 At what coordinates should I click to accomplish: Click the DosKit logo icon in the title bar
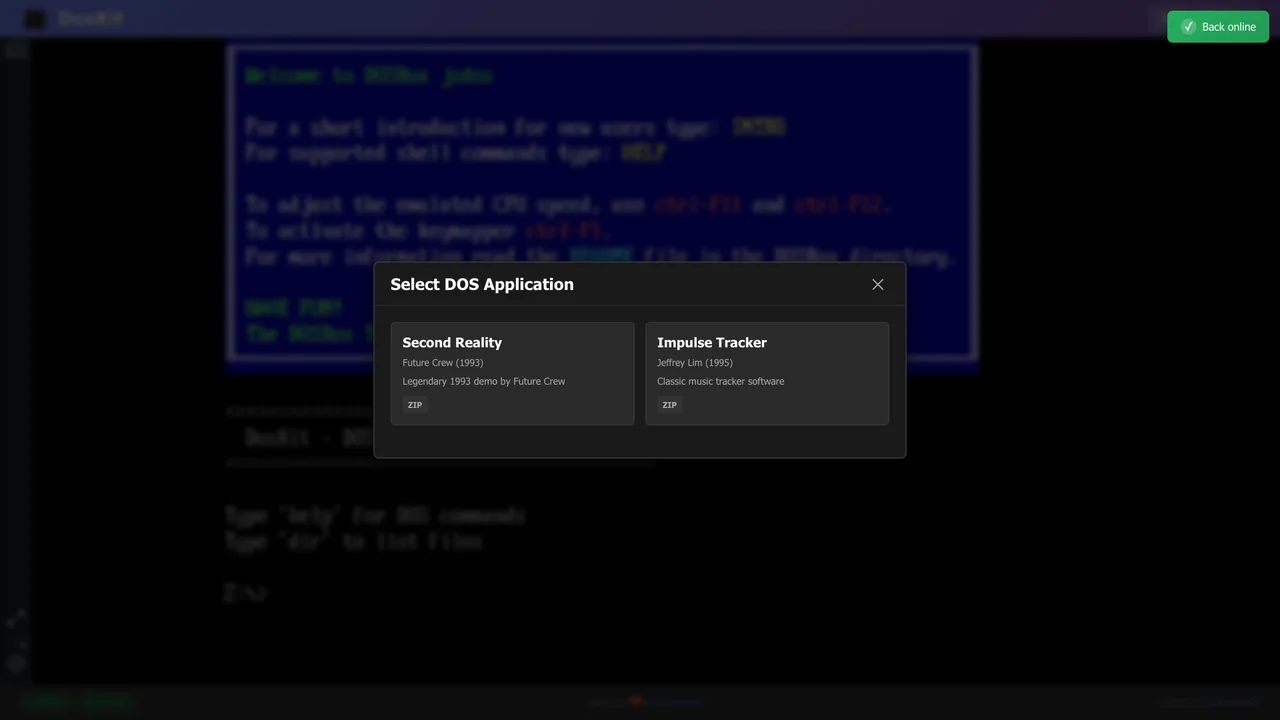pyautogui.click(x=34, y=18)
